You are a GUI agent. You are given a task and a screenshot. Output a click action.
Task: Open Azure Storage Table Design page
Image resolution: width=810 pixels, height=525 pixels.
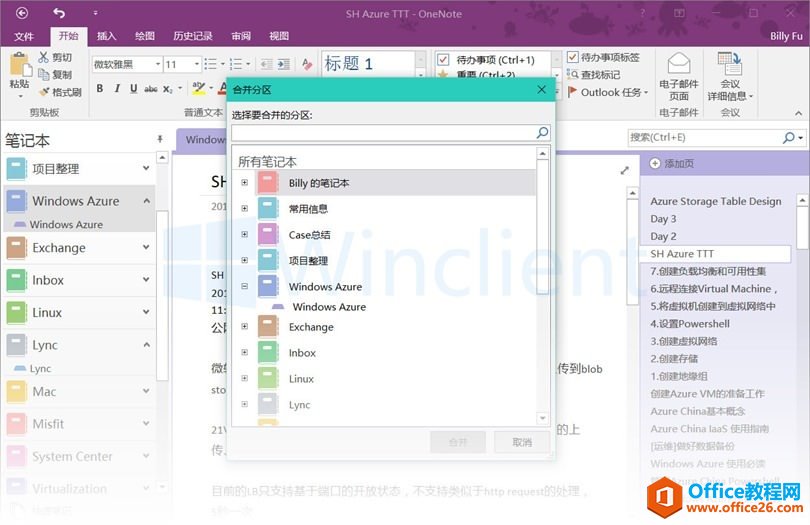click(715, 201)
